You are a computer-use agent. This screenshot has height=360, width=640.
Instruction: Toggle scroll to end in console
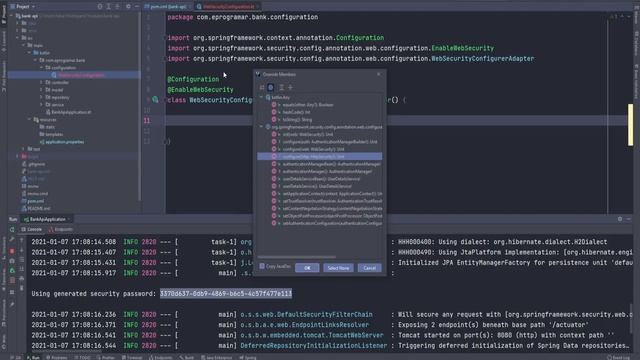22,269
